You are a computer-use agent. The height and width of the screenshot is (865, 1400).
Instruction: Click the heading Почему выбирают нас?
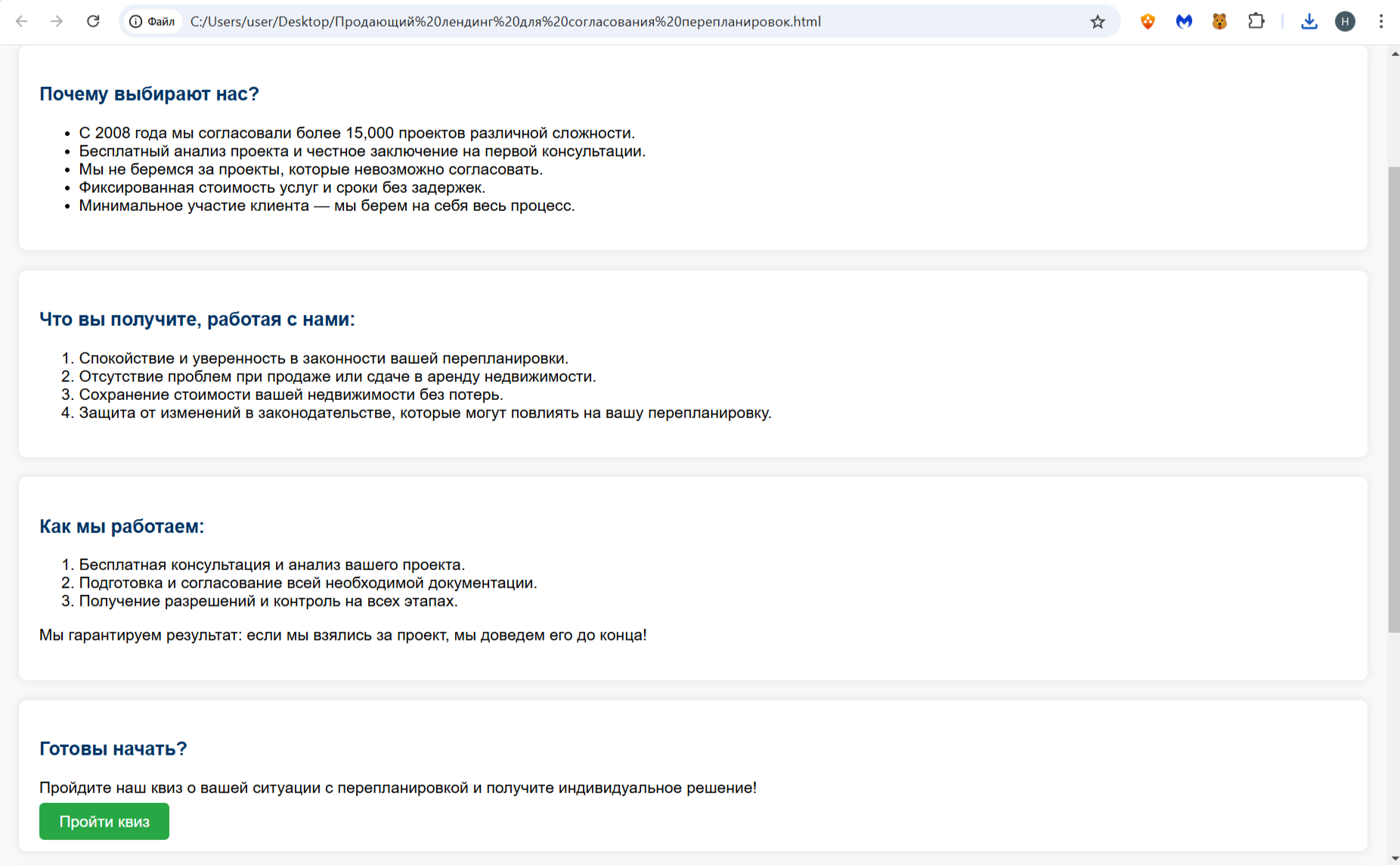click(x=149, y=94)
